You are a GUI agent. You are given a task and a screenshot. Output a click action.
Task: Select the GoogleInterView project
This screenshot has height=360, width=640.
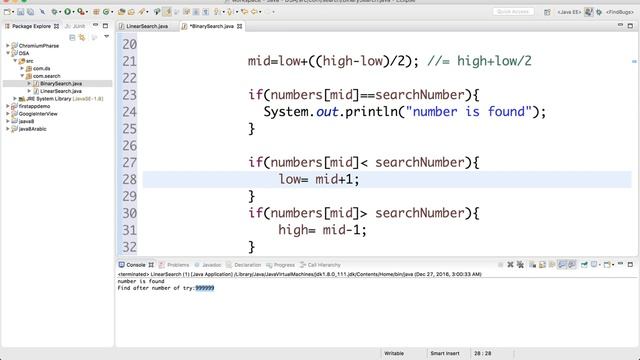click(38, 114)
